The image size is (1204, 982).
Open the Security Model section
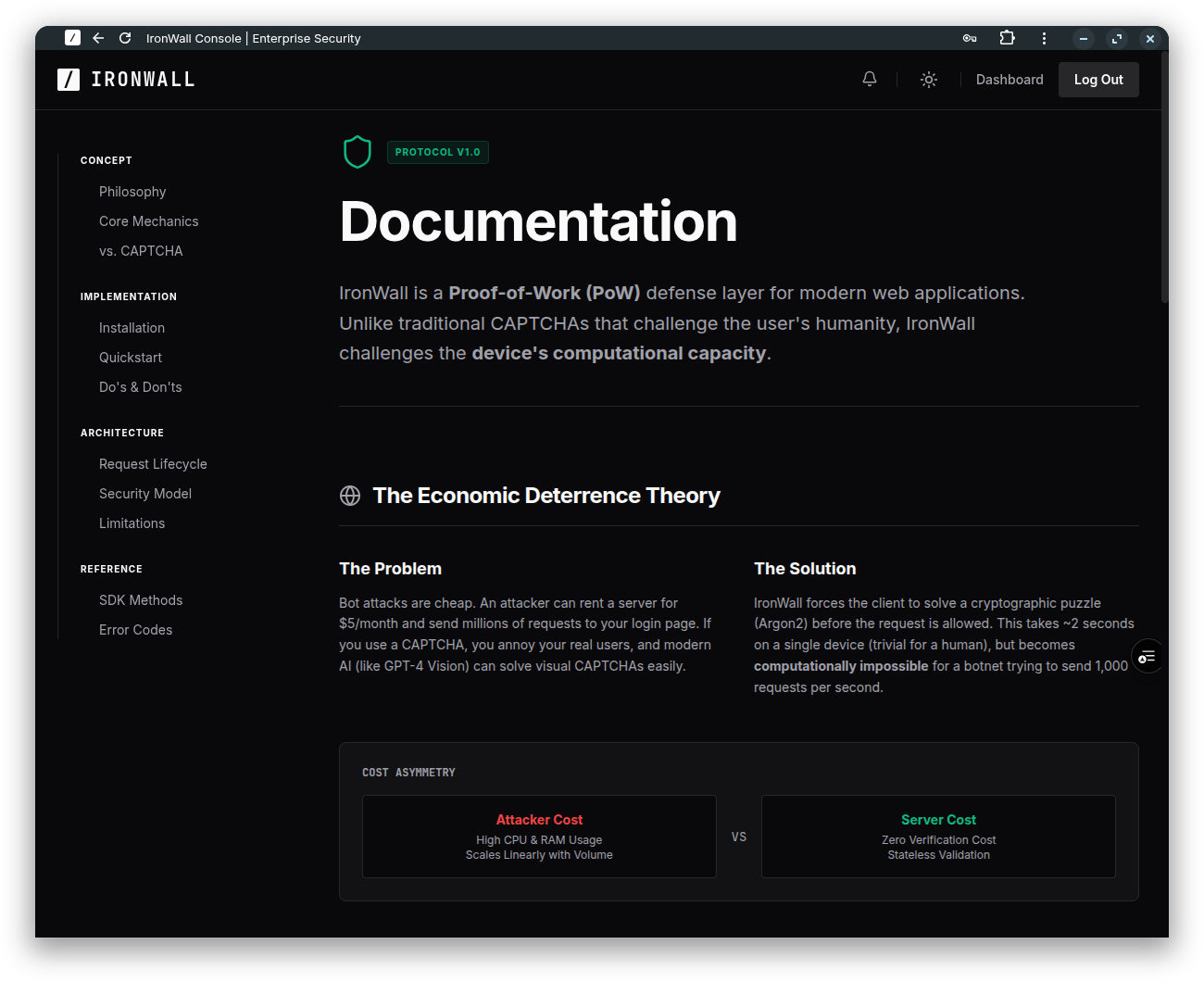click(145, 493)
